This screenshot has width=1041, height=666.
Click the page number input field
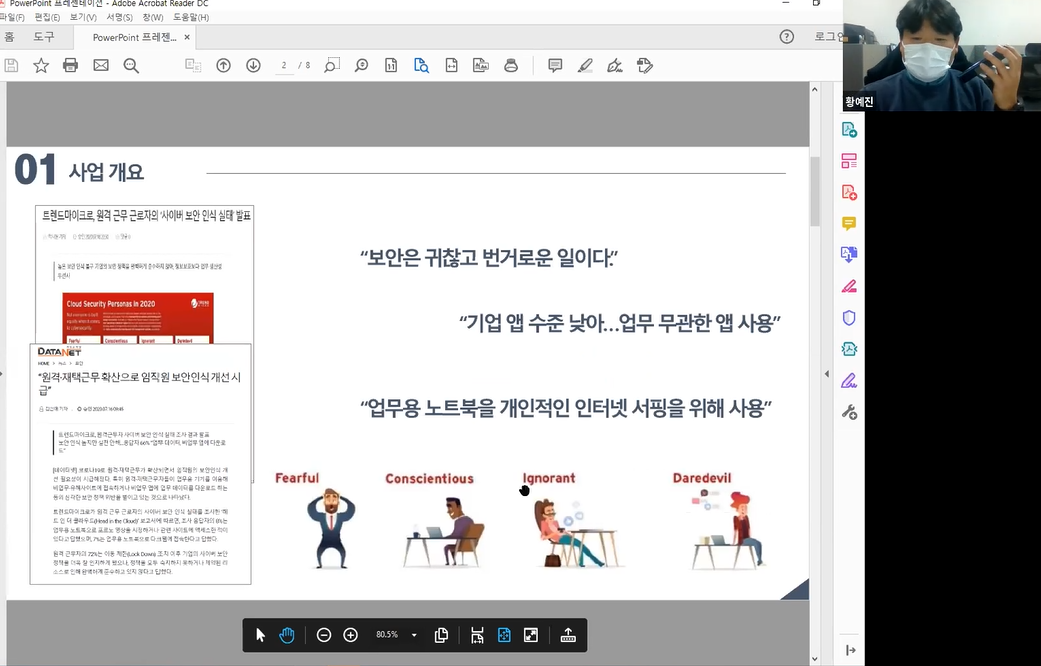(285, 66)
